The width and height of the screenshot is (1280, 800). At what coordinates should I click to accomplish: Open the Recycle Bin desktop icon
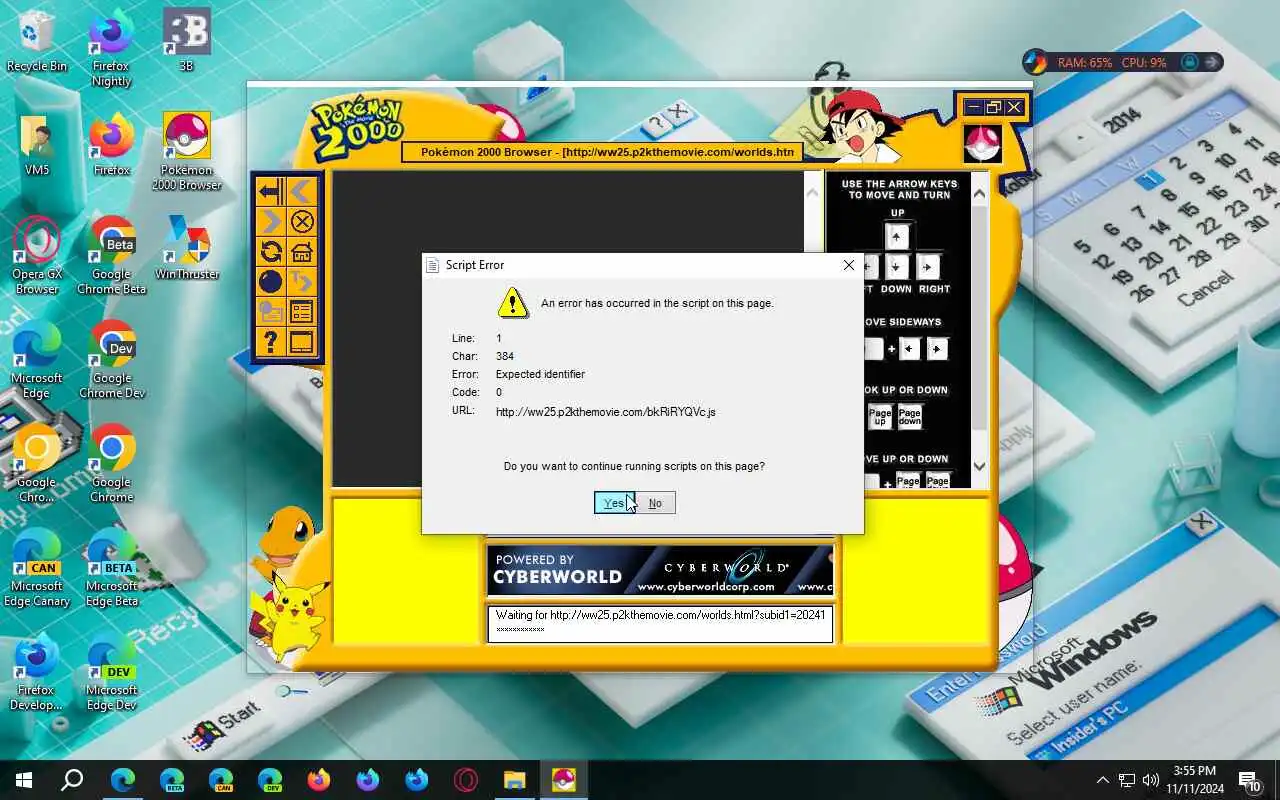[x=37, y=42]
